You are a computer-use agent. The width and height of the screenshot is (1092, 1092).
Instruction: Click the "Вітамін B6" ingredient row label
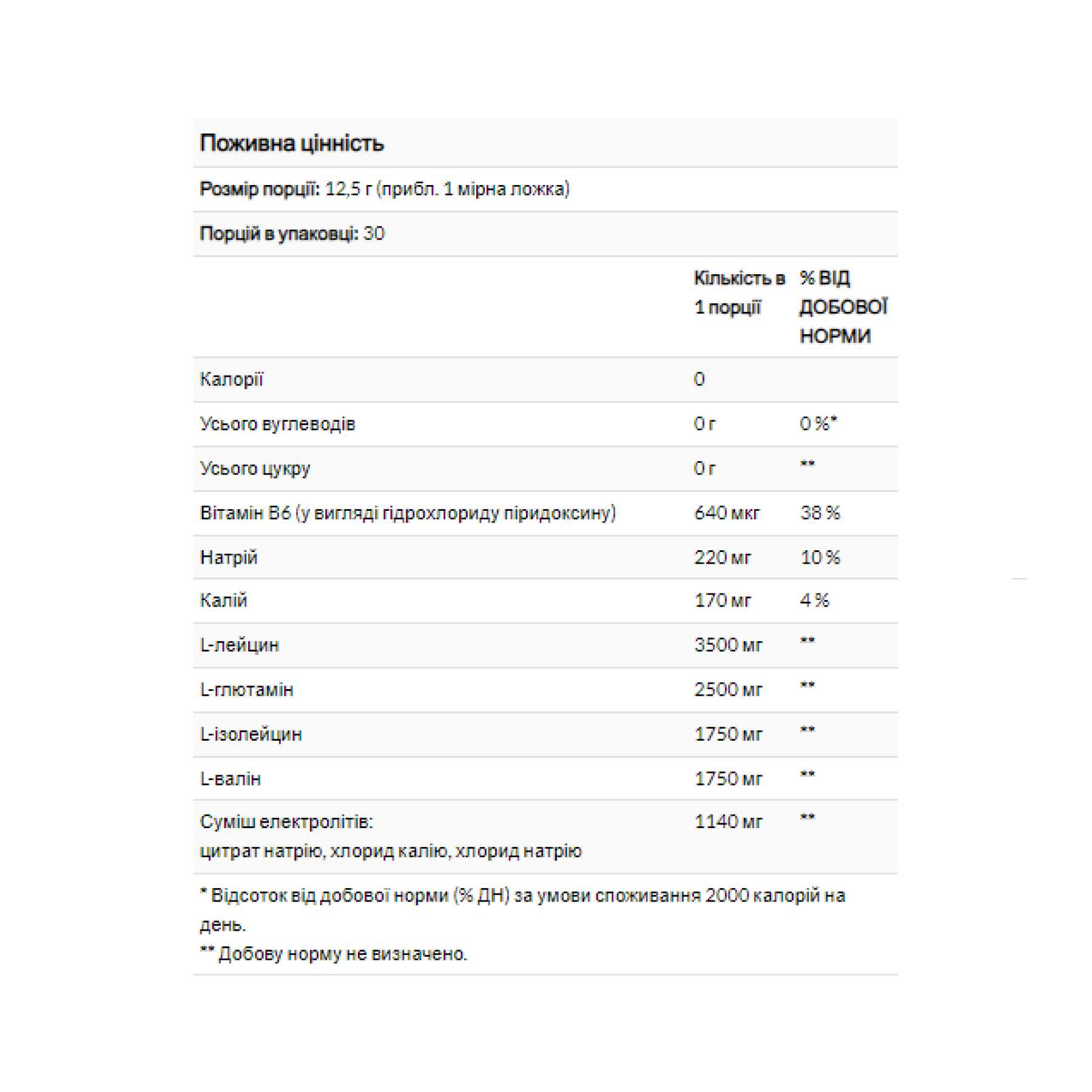(x=408, y=513)
